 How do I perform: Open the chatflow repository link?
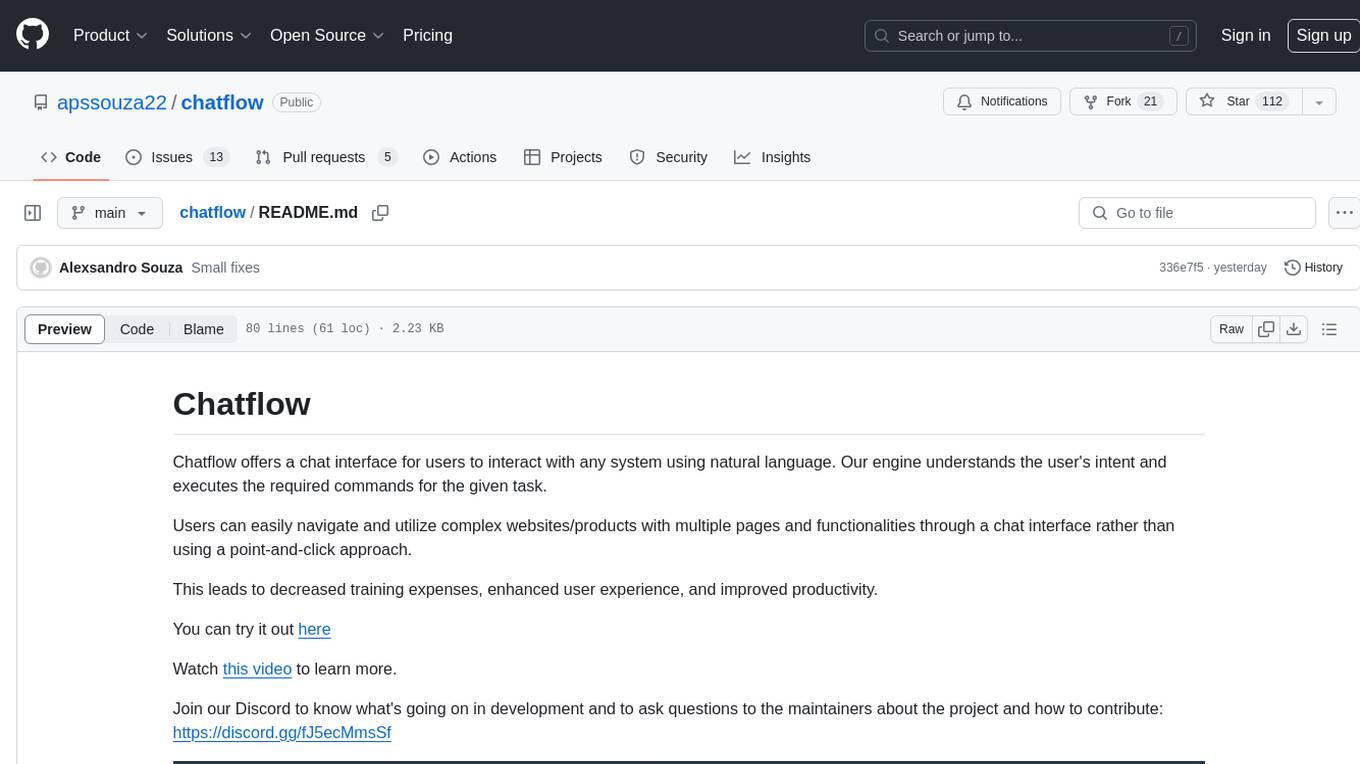coord(222,102)
